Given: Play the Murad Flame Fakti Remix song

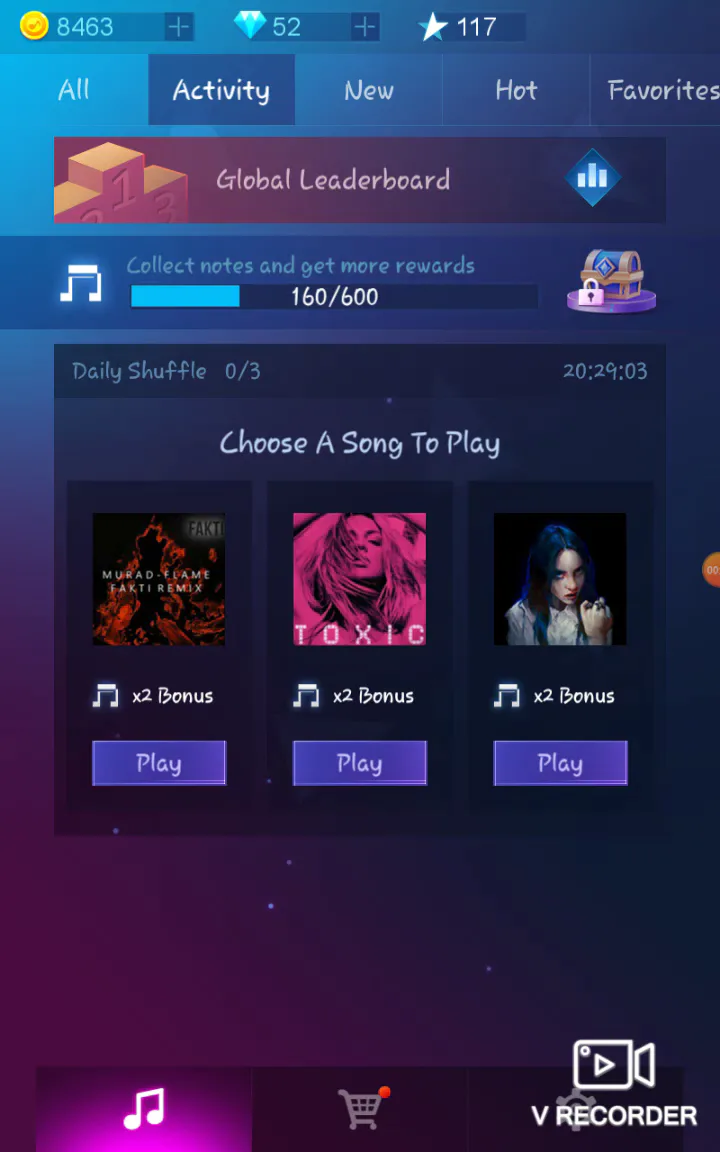Looking at the screenshot, I should click(x=159, y=763).
